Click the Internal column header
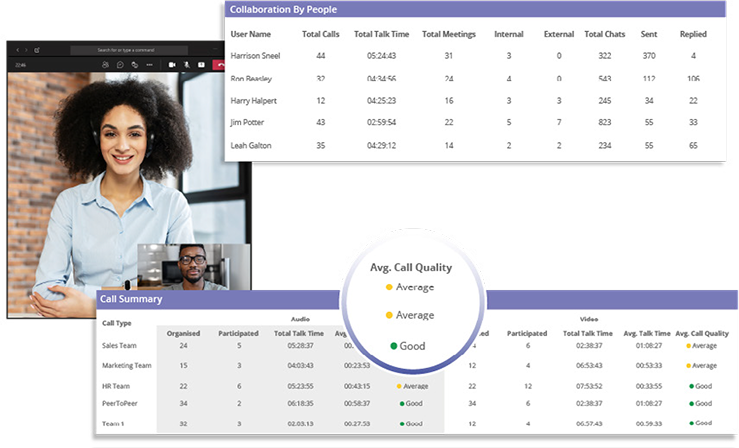This screenshot has height=448, width=739. point(509,34)
